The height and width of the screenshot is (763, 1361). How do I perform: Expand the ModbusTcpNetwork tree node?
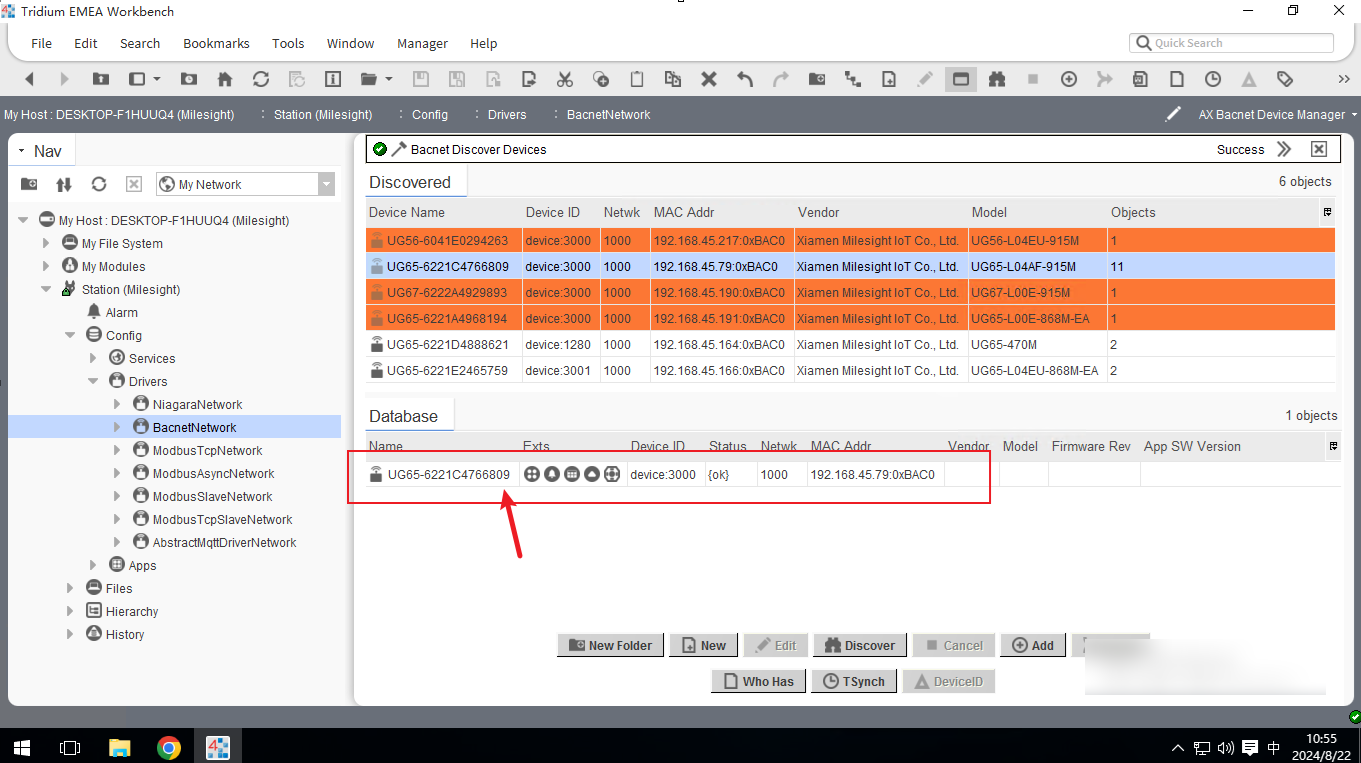[x=117, y=450]
